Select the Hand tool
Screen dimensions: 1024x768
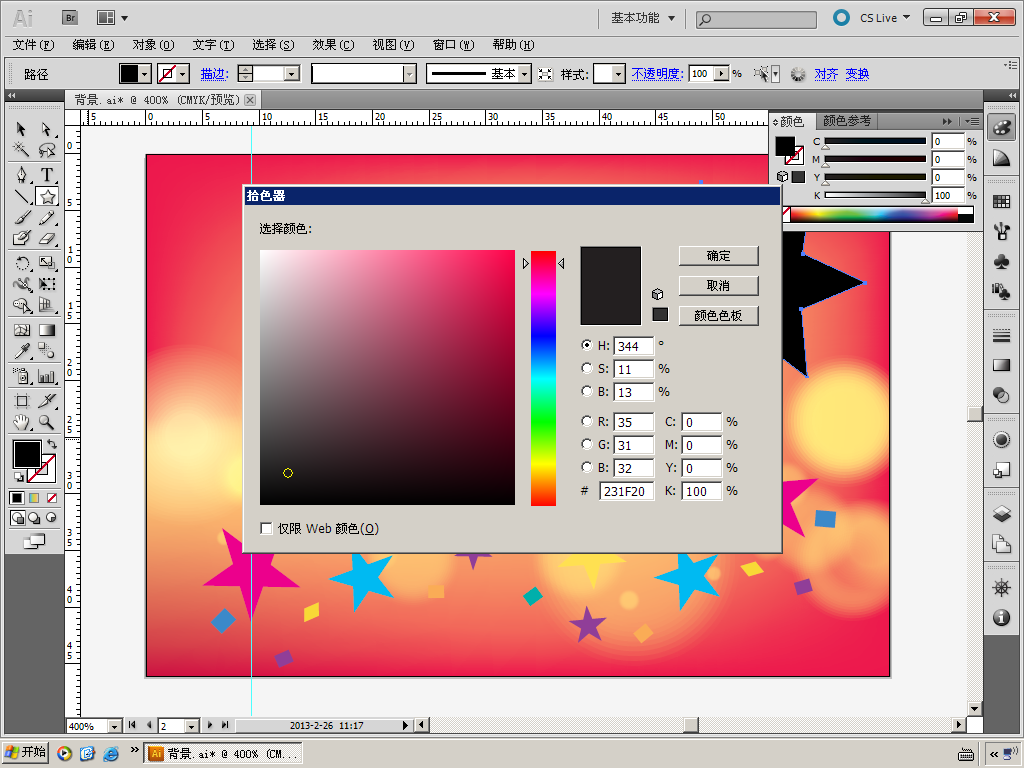coord(21,423)
